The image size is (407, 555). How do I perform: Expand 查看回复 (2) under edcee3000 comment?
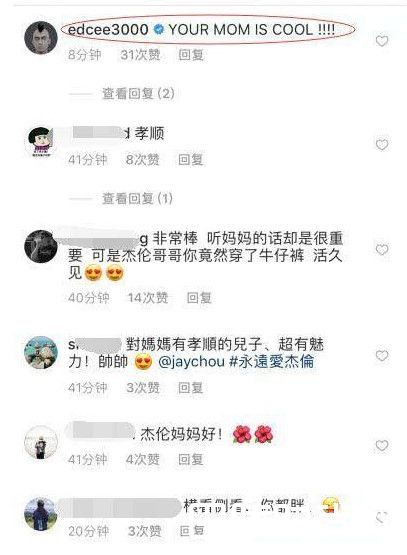(138, 94)
